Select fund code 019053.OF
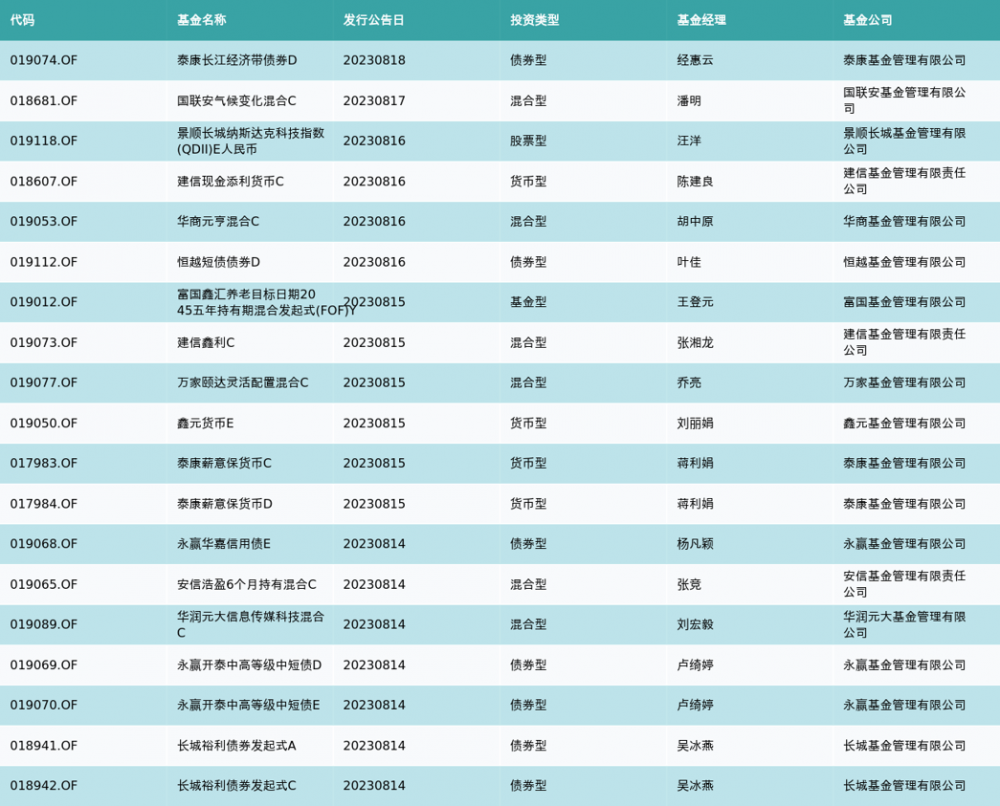1000x806 pixels. pyautogui.click(x=43, y=221)
